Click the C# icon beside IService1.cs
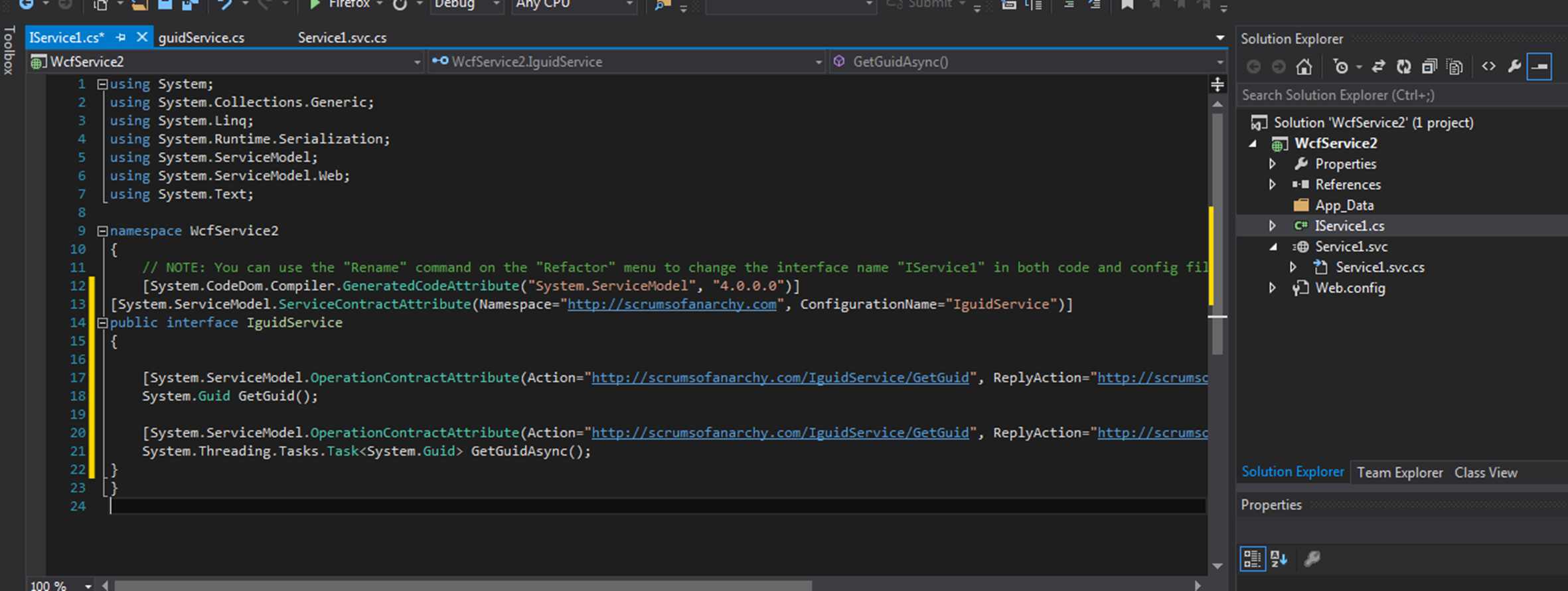Screen dimensions: 1568x591 (x=1301, y=226)
